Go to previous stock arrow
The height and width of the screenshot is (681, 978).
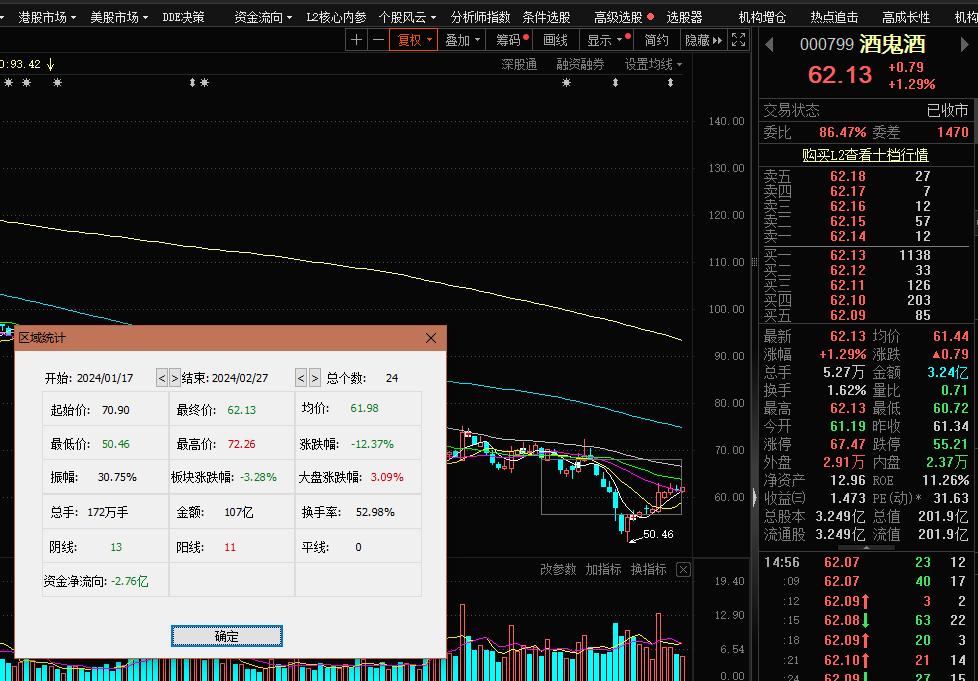(x=770, y=44)
